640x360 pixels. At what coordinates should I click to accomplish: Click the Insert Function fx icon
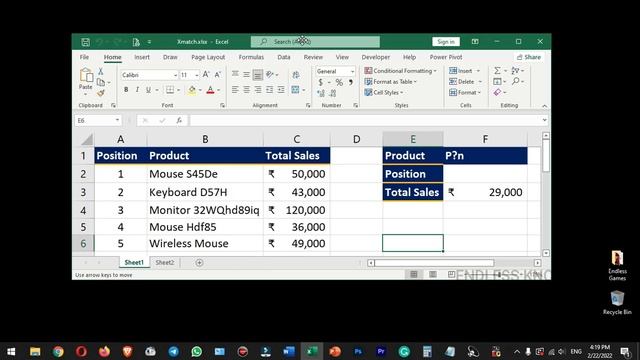click(179, 120)
